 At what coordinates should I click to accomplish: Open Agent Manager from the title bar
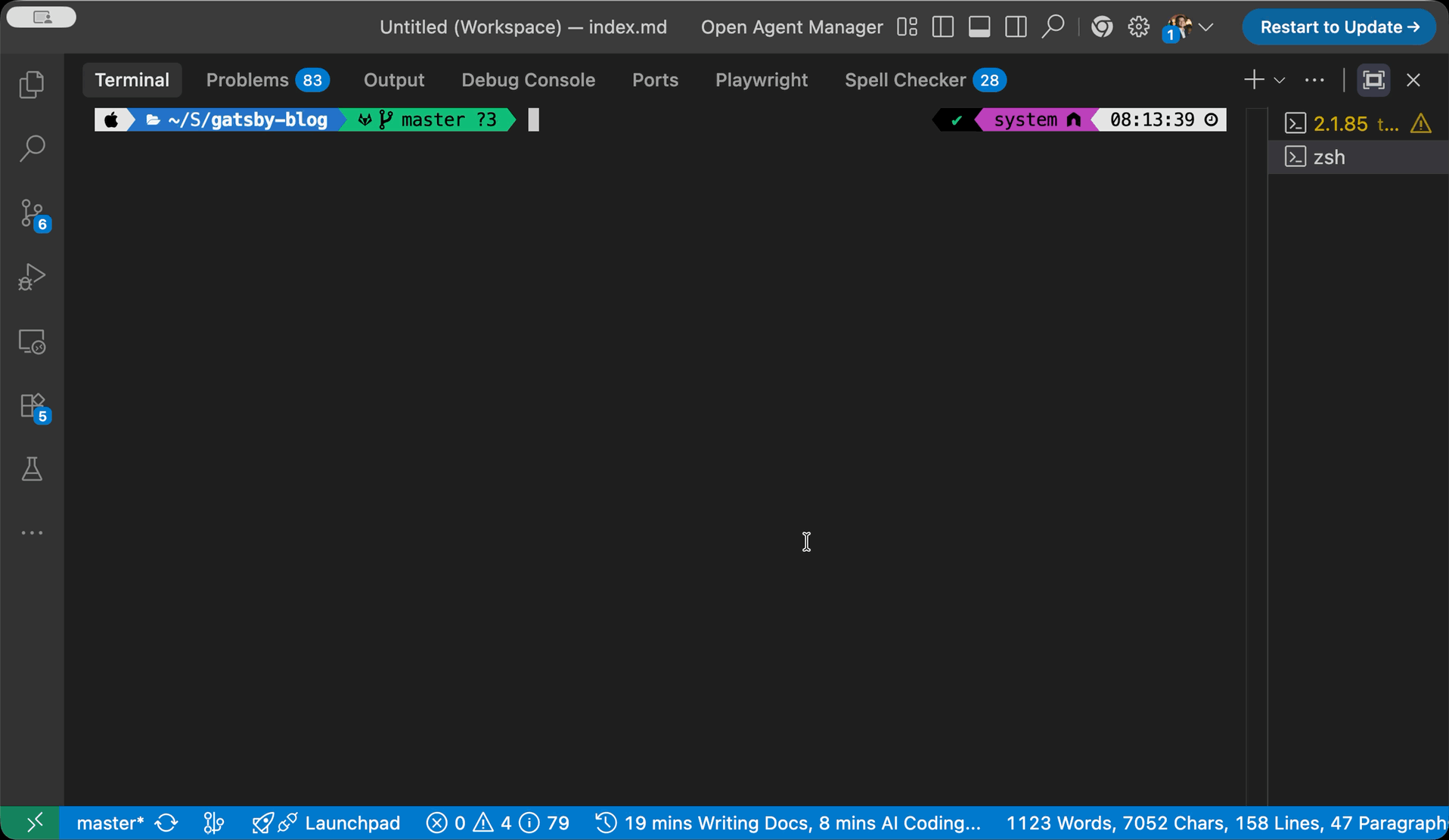(x=791, y=26)
